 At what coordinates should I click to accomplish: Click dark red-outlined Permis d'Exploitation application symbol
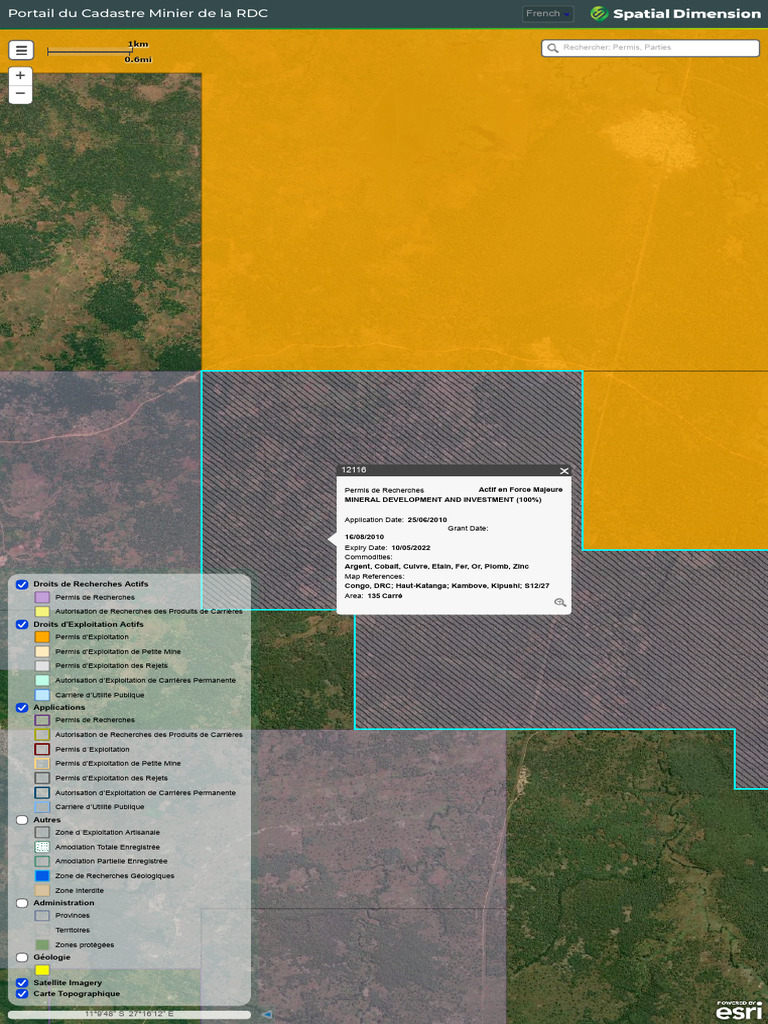coord(42,750)
